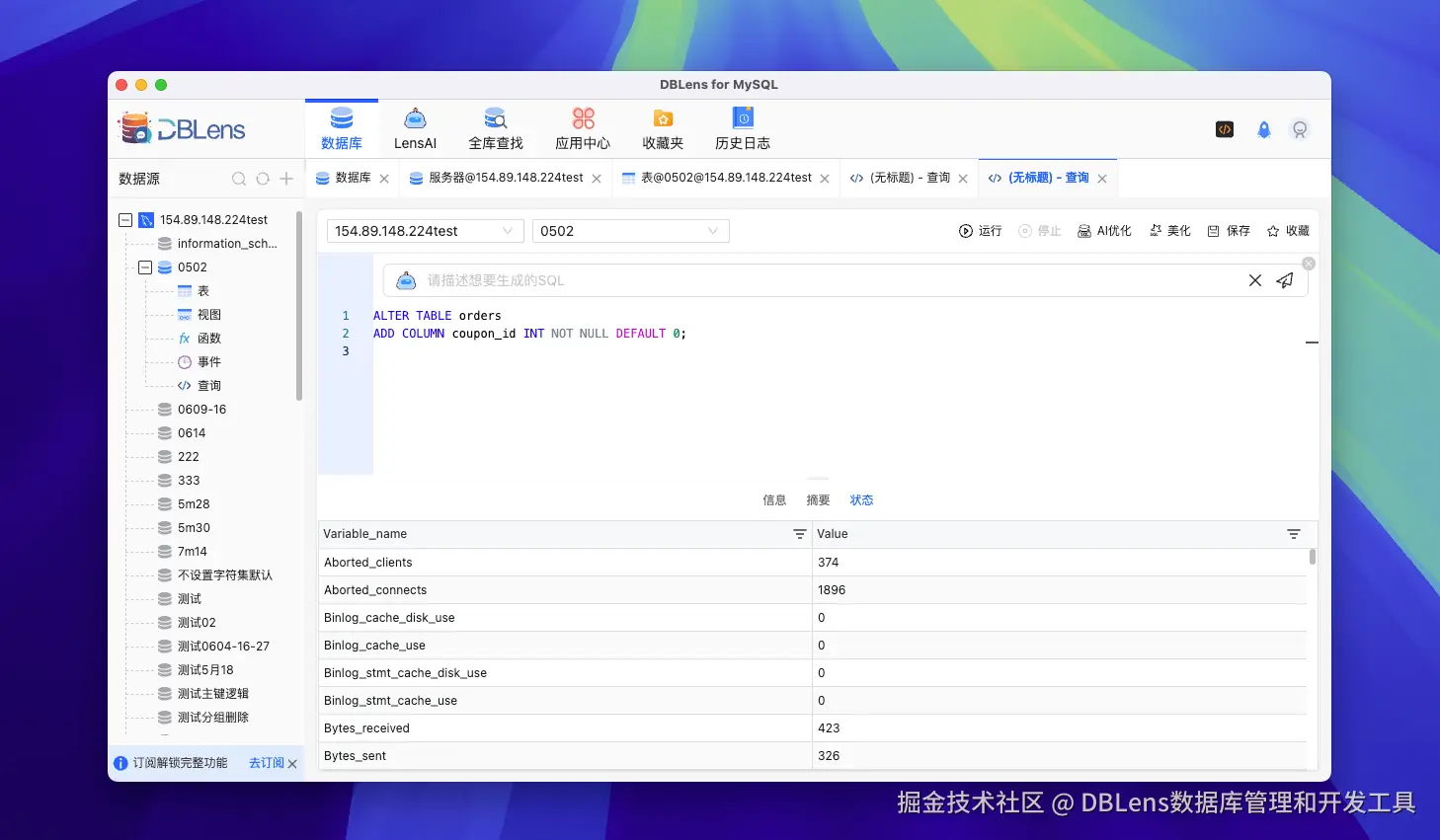
Task: Open filter on Variable_name column
Action: (800, 534)
